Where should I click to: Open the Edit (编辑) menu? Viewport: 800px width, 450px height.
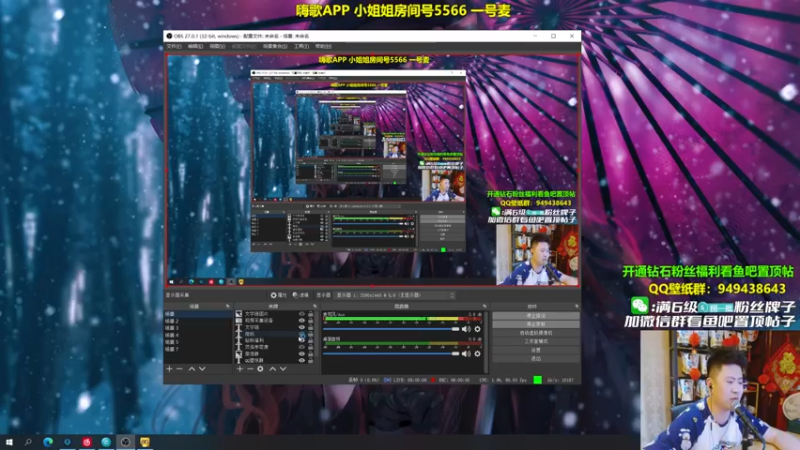point(195,46)
